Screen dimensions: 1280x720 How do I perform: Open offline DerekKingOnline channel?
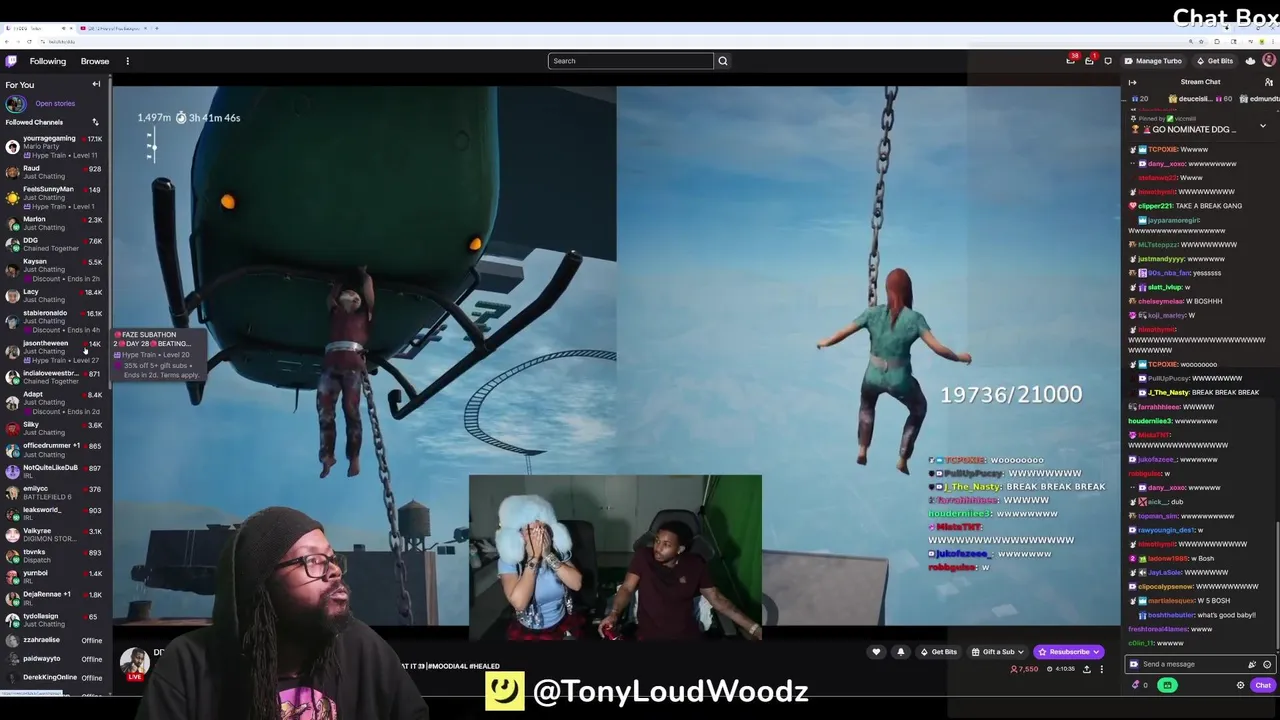(53, 678)
